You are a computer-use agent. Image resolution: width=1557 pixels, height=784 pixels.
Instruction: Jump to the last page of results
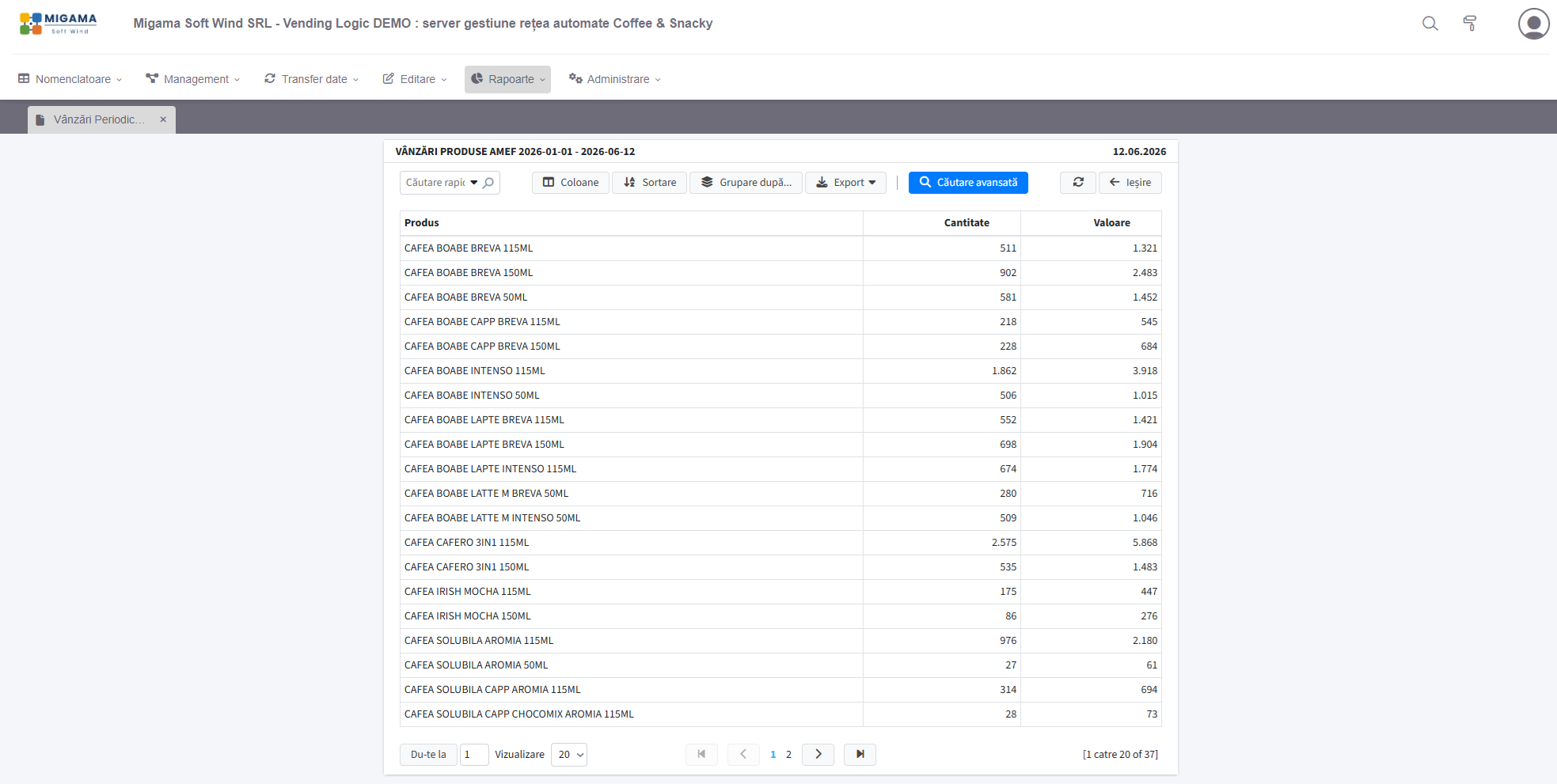point(860,755)
